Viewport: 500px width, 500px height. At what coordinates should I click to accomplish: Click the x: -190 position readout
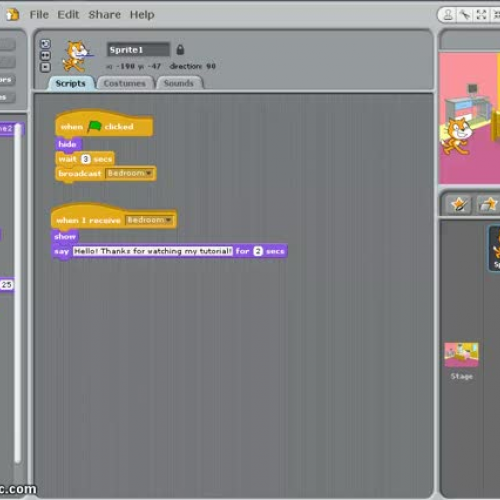click(121, 66)
